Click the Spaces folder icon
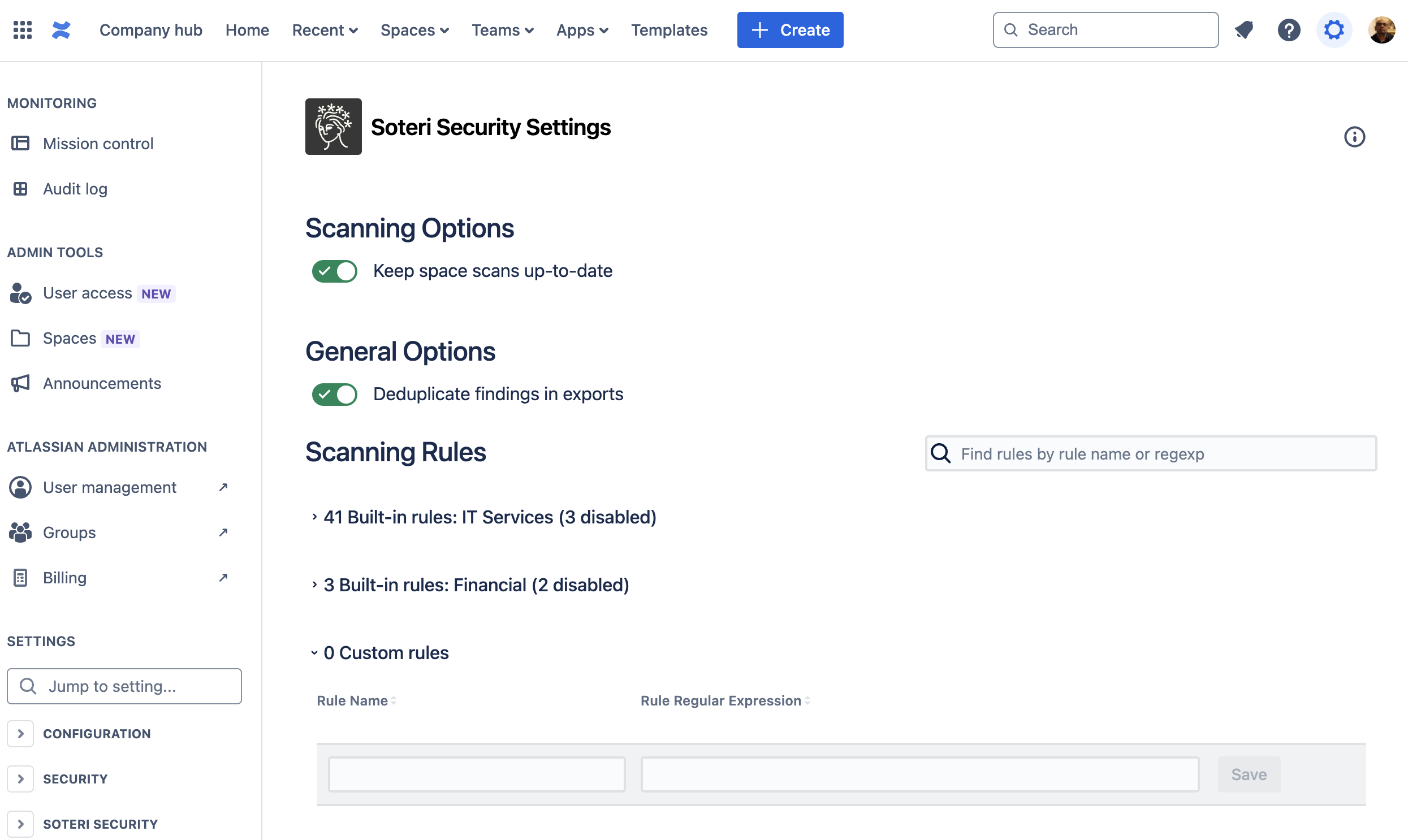Image resolution: width=1408 pixels, height=840 pixels. (x=20, y=339)
